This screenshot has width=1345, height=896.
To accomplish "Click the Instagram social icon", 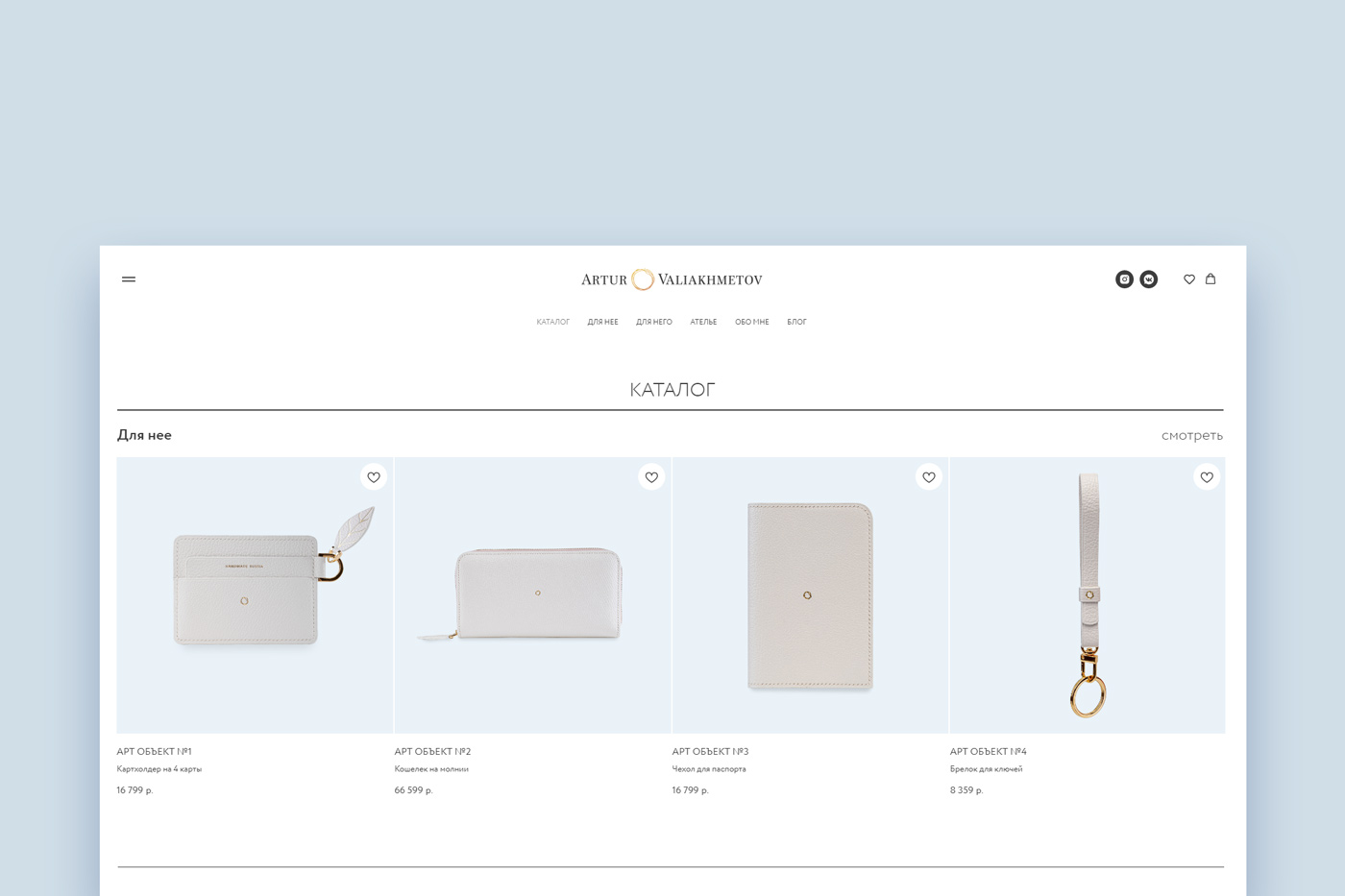I will coord(1124,279).
